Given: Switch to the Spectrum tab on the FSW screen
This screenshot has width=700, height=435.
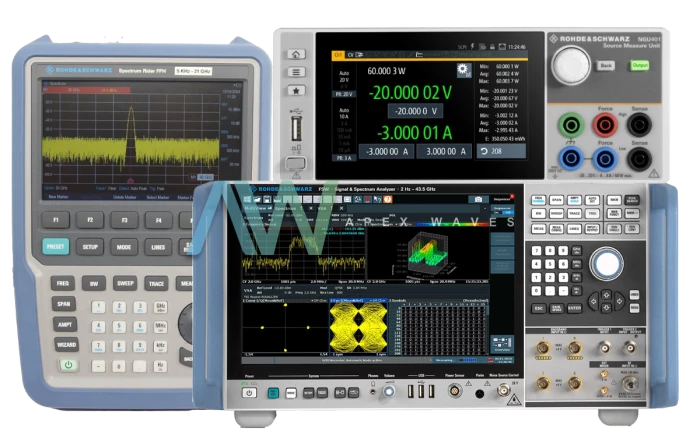Looking at the screenshot, I should (x=285, y=208).
